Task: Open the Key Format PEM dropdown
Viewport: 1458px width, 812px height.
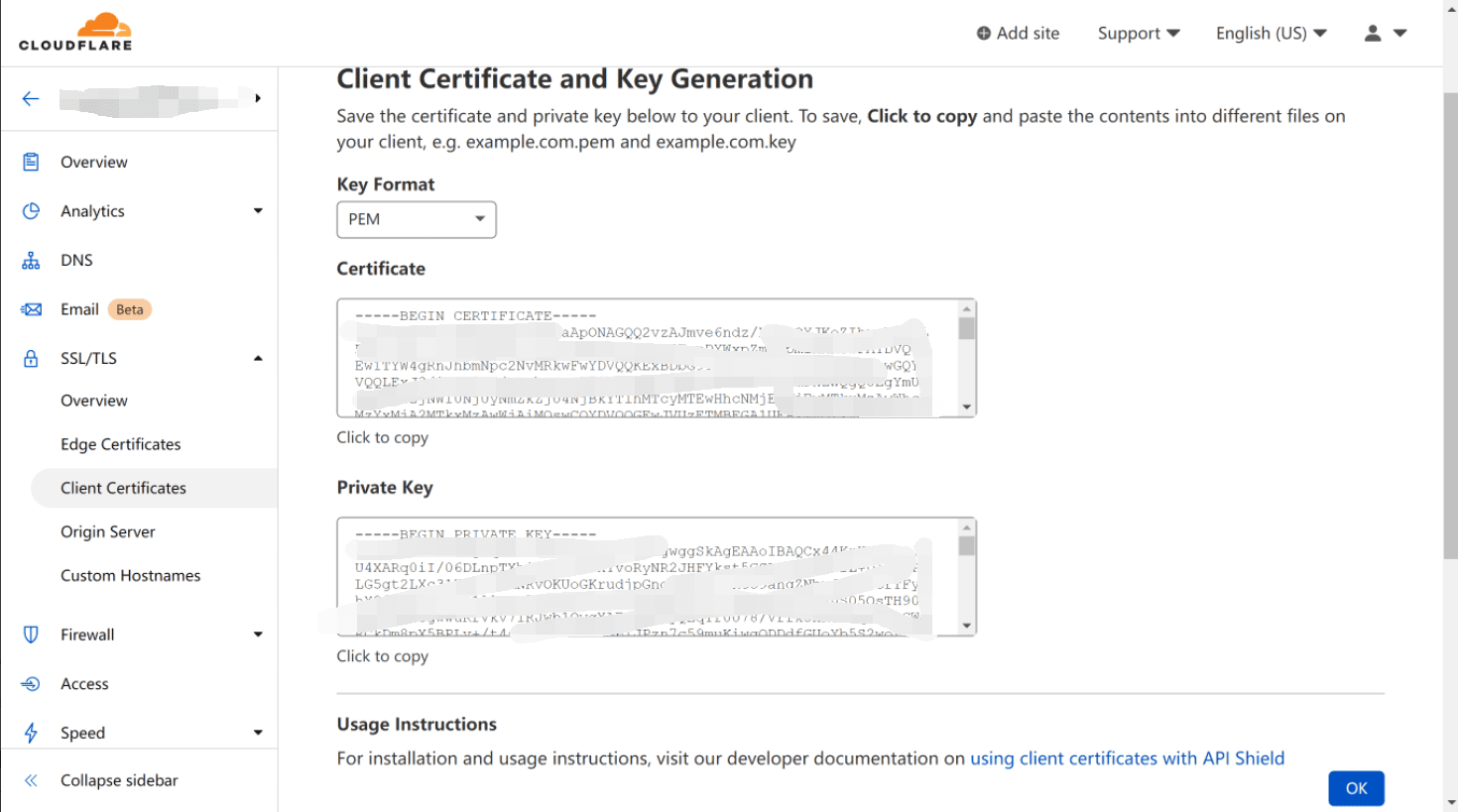Action: coord(416,219)
